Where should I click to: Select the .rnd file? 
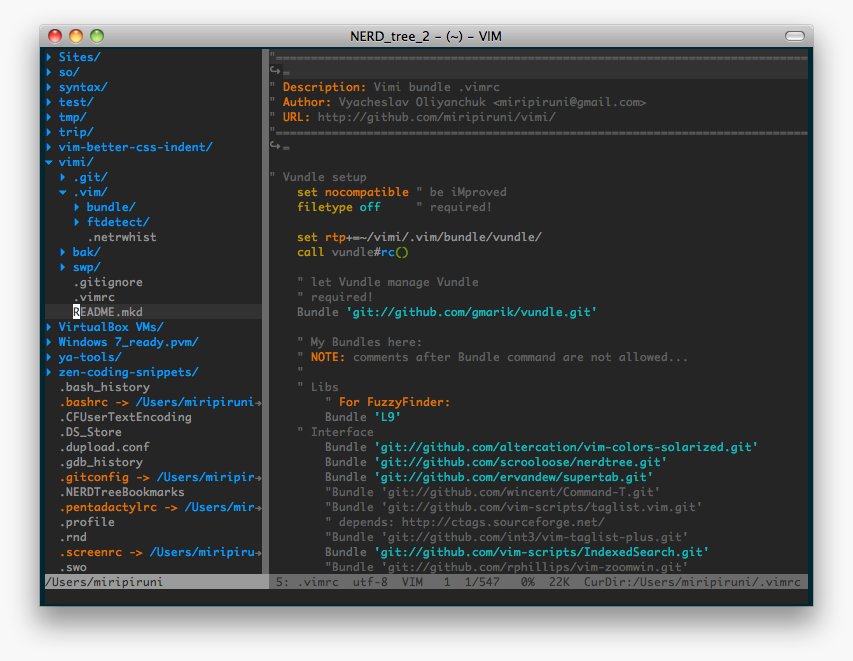(73, 537)
